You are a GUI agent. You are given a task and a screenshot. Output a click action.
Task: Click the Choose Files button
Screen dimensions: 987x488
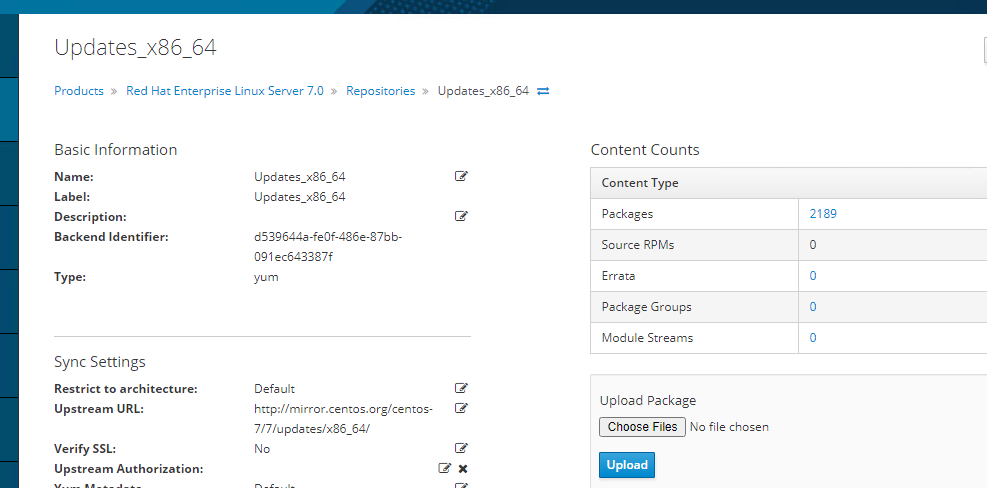point(642,427)
